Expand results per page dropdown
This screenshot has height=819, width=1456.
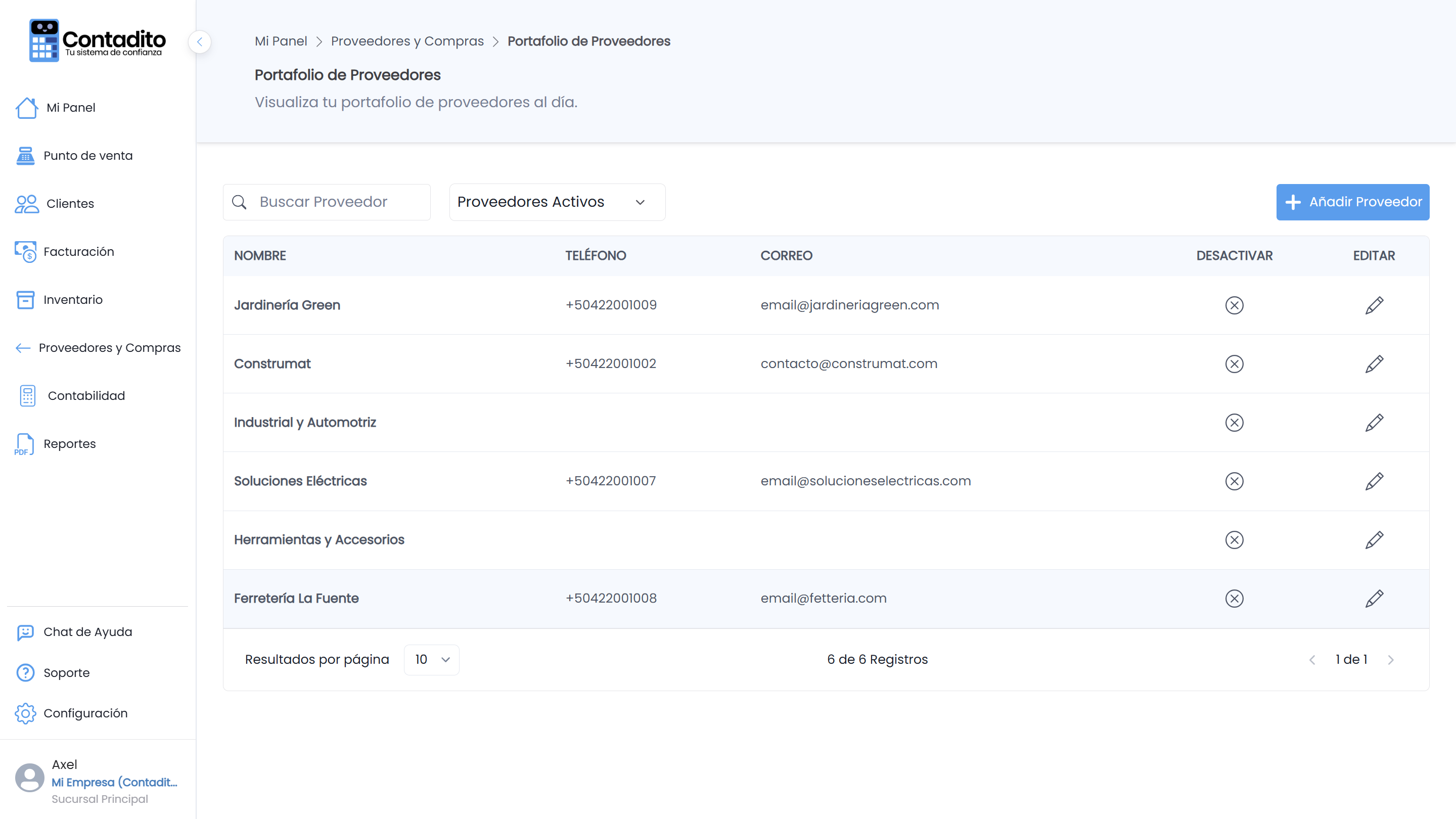(431, 660)
